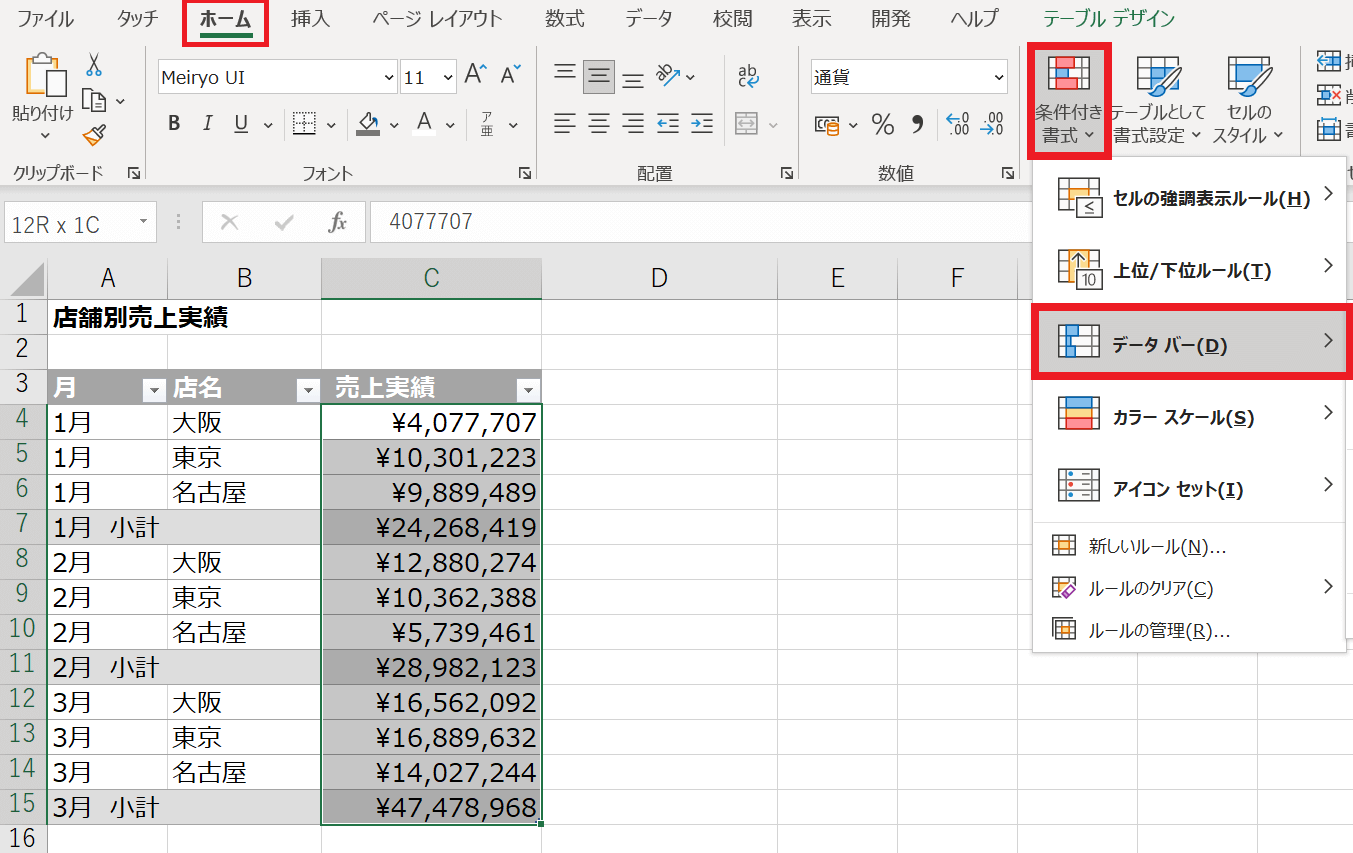
Task: Click the Name Box showing 12R x 1C
Action: click(x=69, y=223)
